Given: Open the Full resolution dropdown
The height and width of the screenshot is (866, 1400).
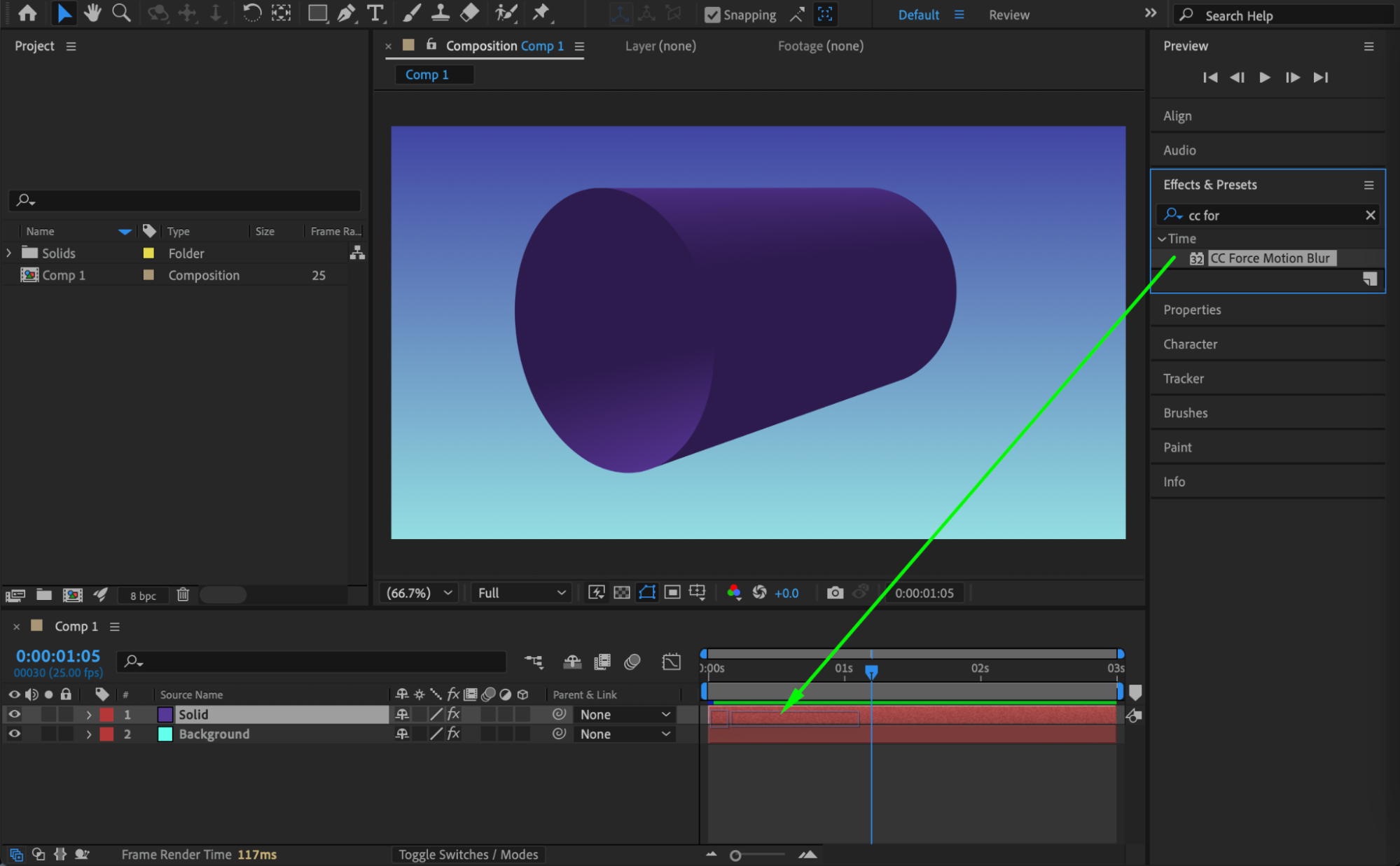Looking at the screenshot, I should (x=521, y=593).
